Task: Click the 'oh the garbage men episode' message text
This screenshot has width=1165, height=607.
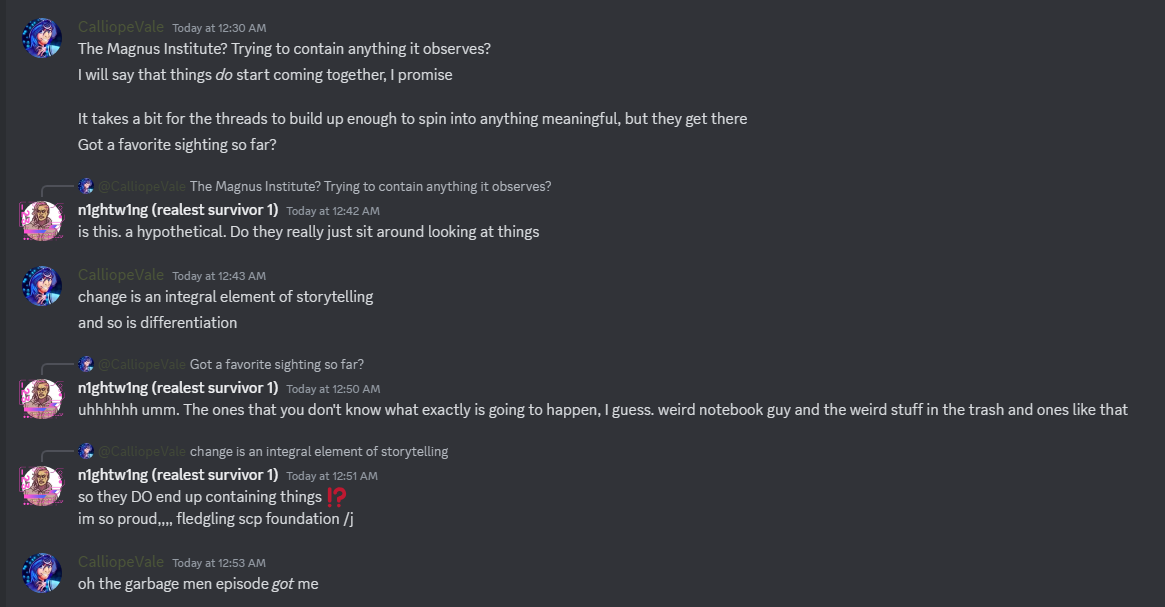Action: tap(198, 583)
